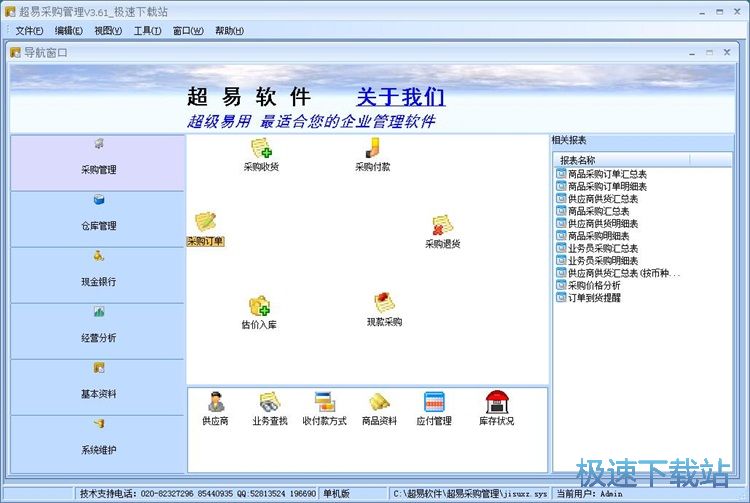This screenshot has height=503, width=750.
Task: Open the 采购订单 purchase order icon
Action: [x=206, y=229]
